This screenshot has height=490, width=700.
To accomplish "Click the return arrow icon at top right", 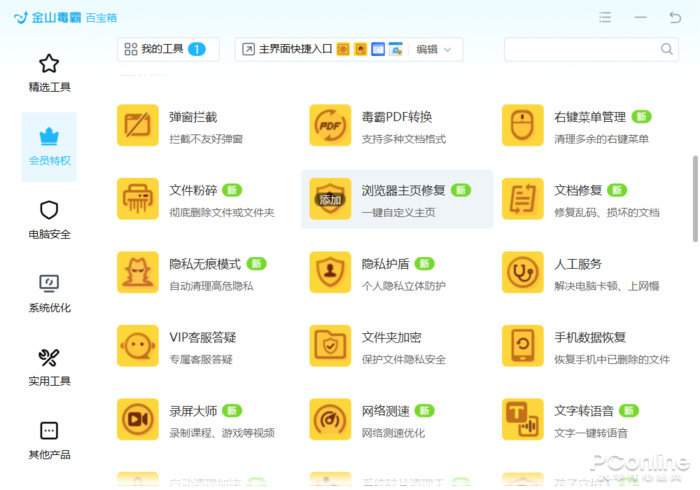I will pyautogui.click(x=675, y=17).
